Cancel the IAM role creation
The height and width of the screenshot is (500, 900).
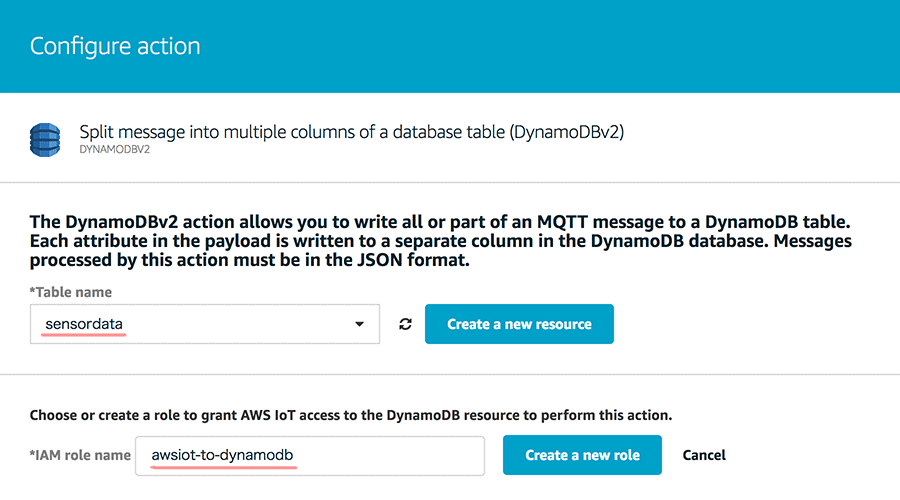click(x=704, y=455)
